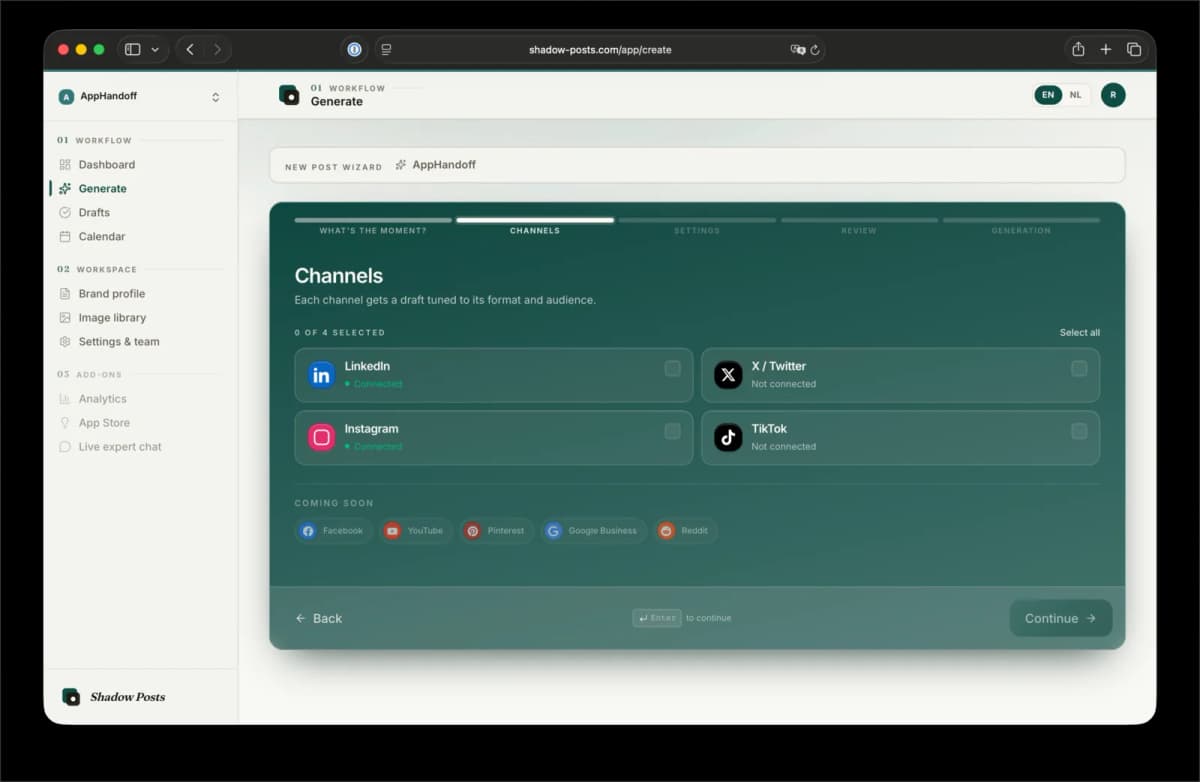Show Safari tab overview
This screenshot has height=782, width=1200.
pyautogui.click(x=1134, y=49)
